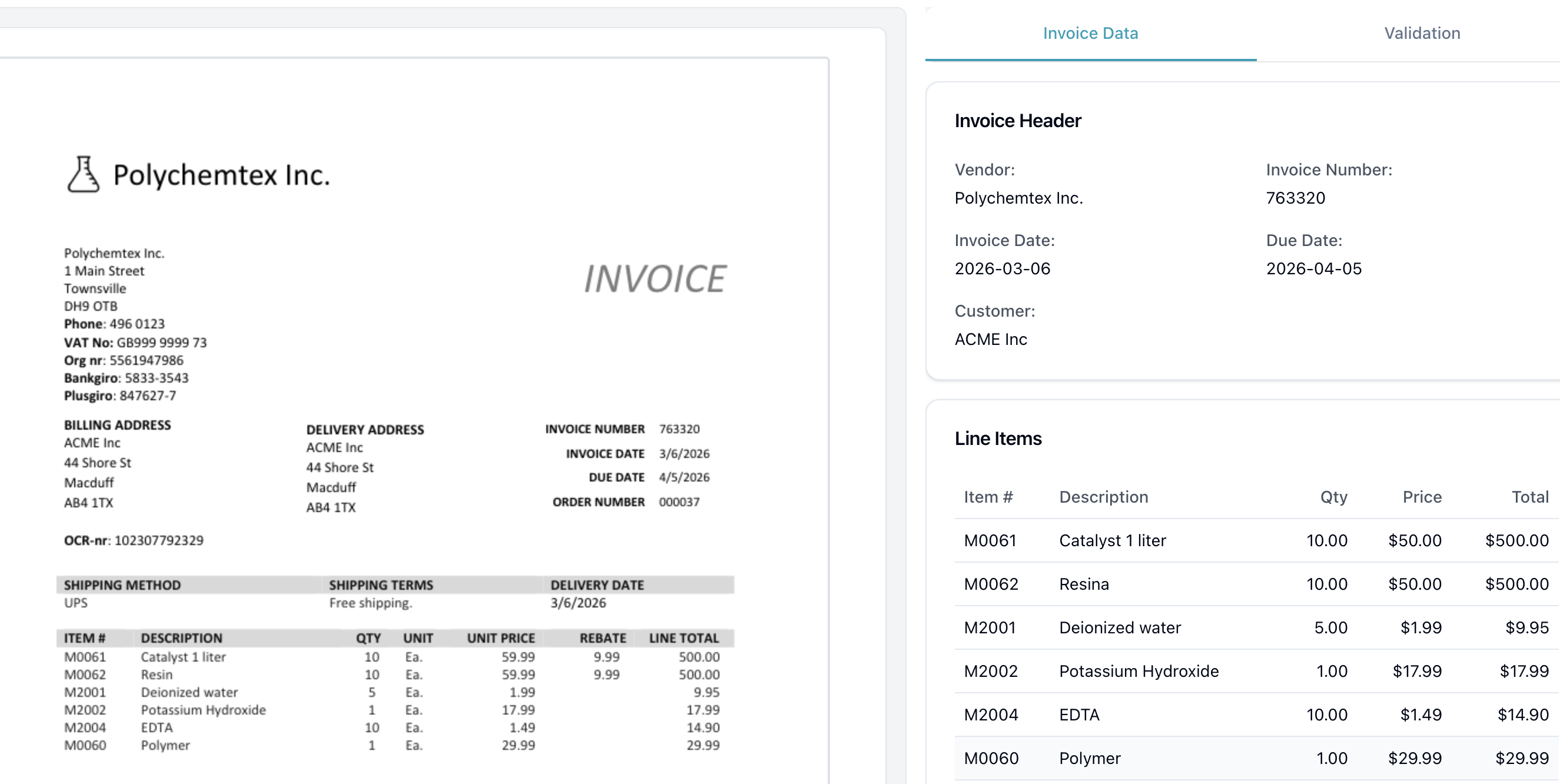Select the M0062 row in Line Items panel
This screenshot has width=1560, height=784.
[x=1257, y=584]
